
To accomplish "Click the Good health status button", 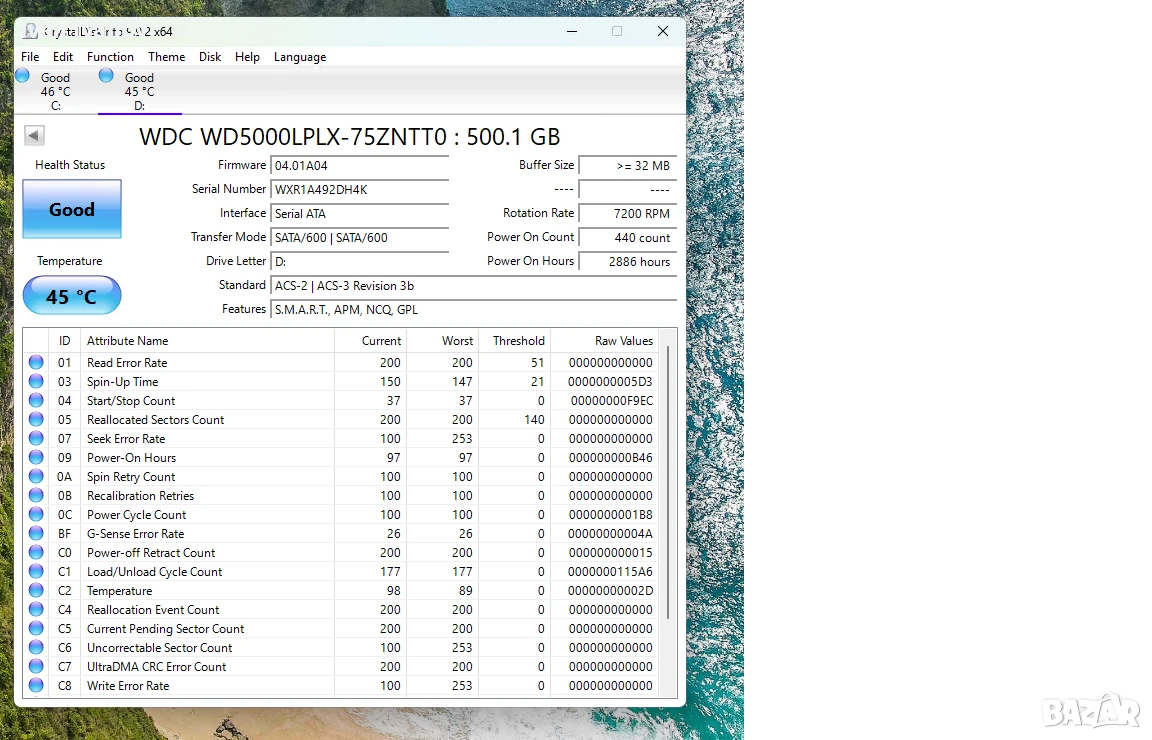I will tap(72, 209).
